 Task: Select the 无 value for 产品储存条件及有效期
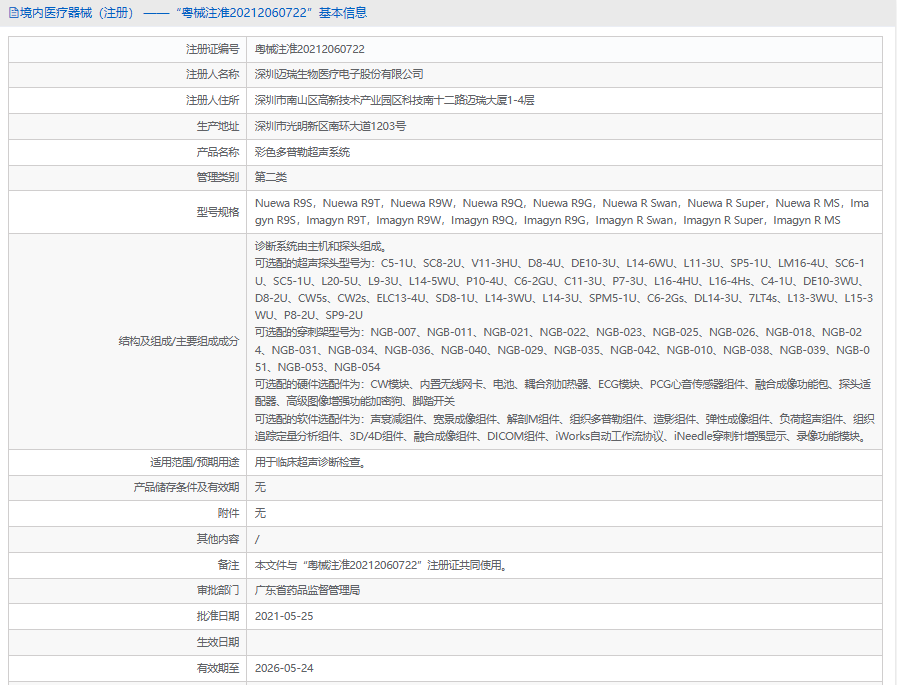coord(260,488)
